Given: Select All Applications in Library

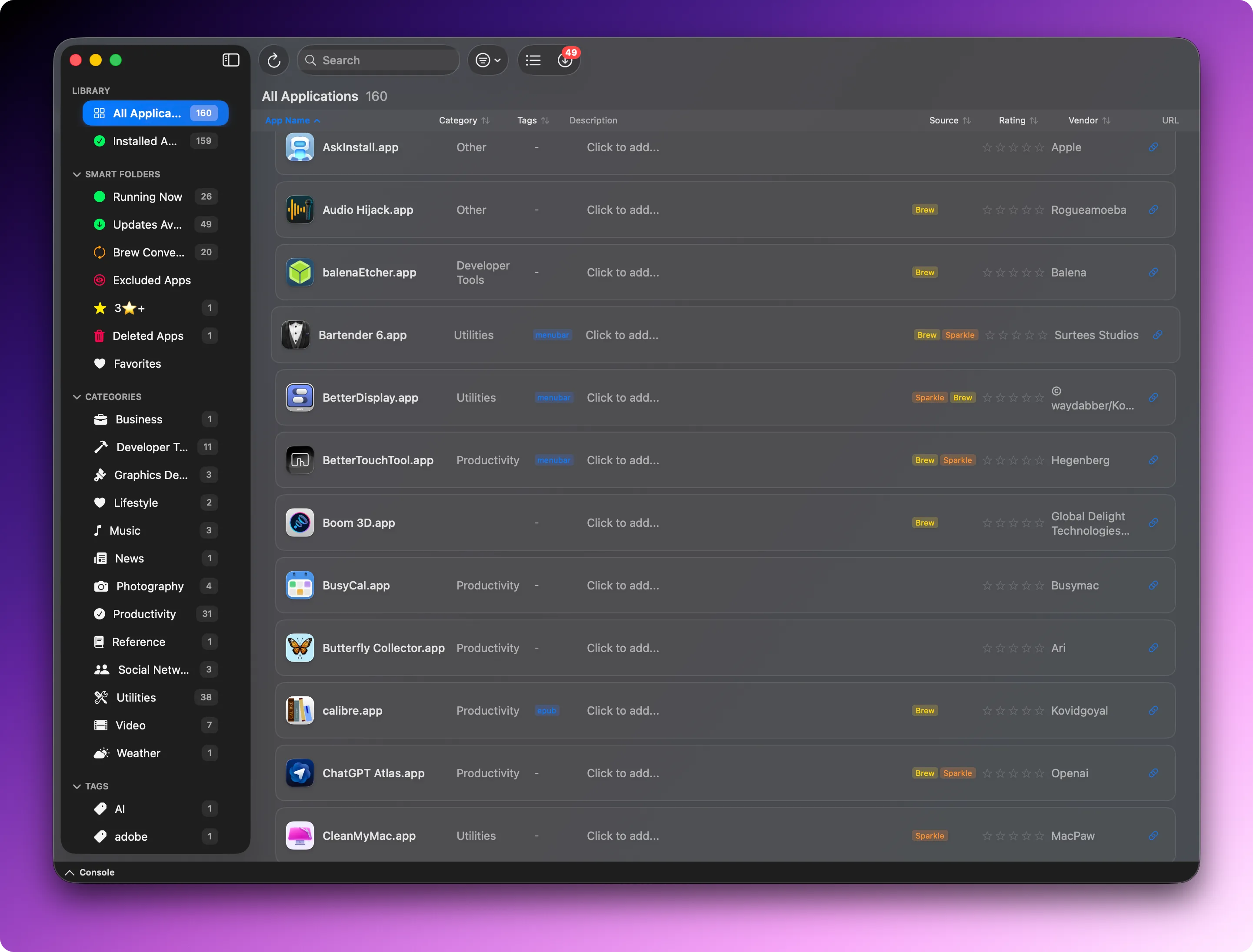Looking at the screenshot, I should (x=155, y=113).
